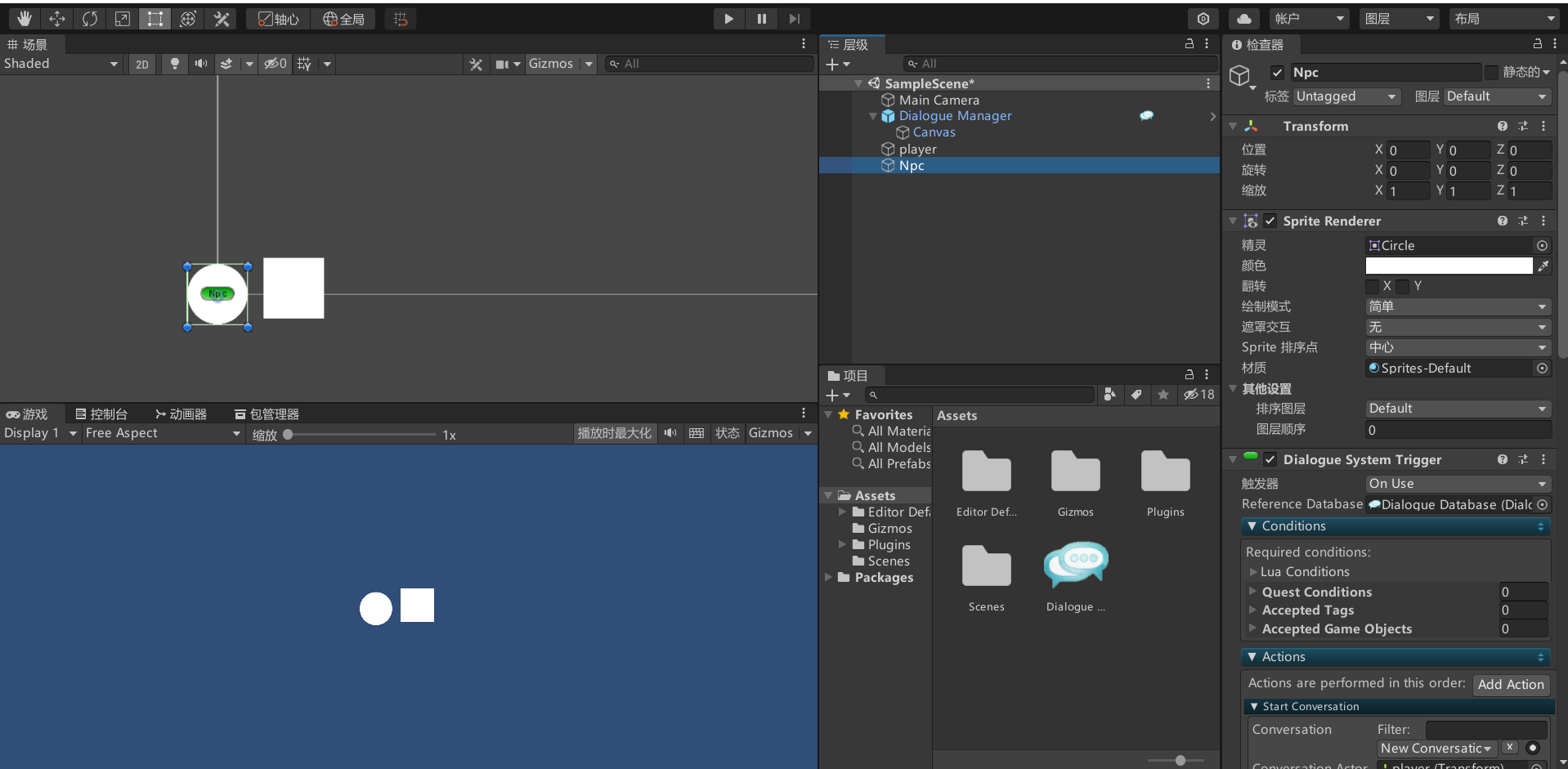Open scene component tools icon

(x=476, y=64)
